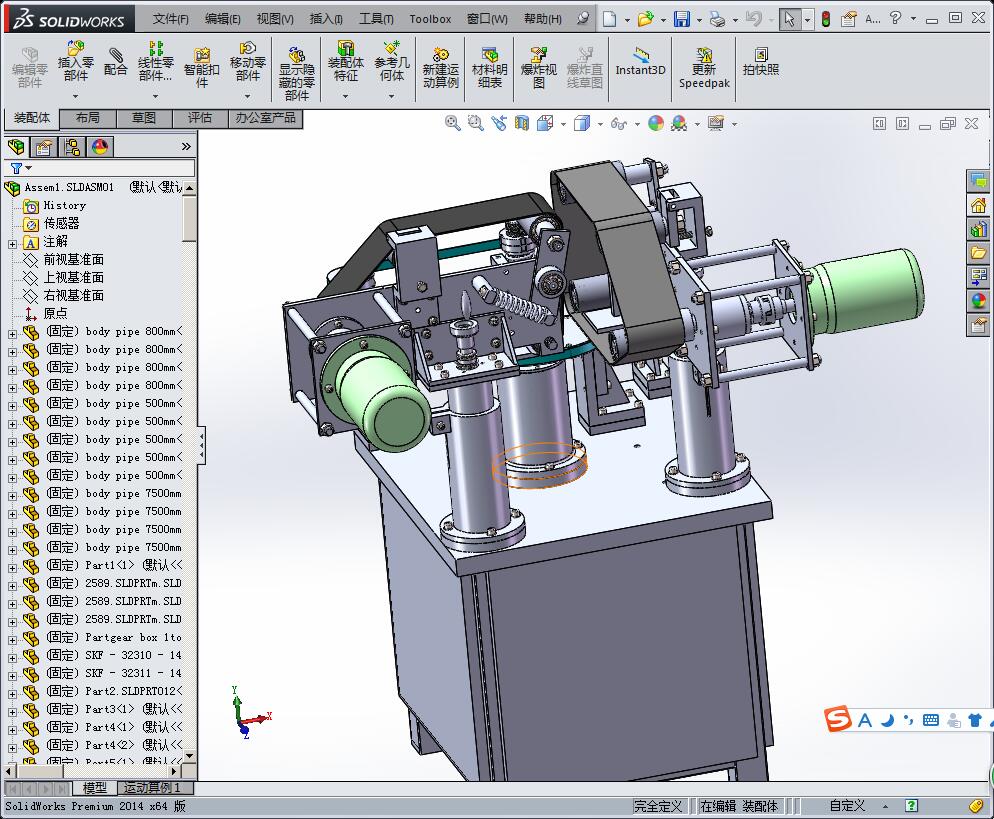
Task: Open the 插入(I) menu
Action: click(x=326, y=19)
